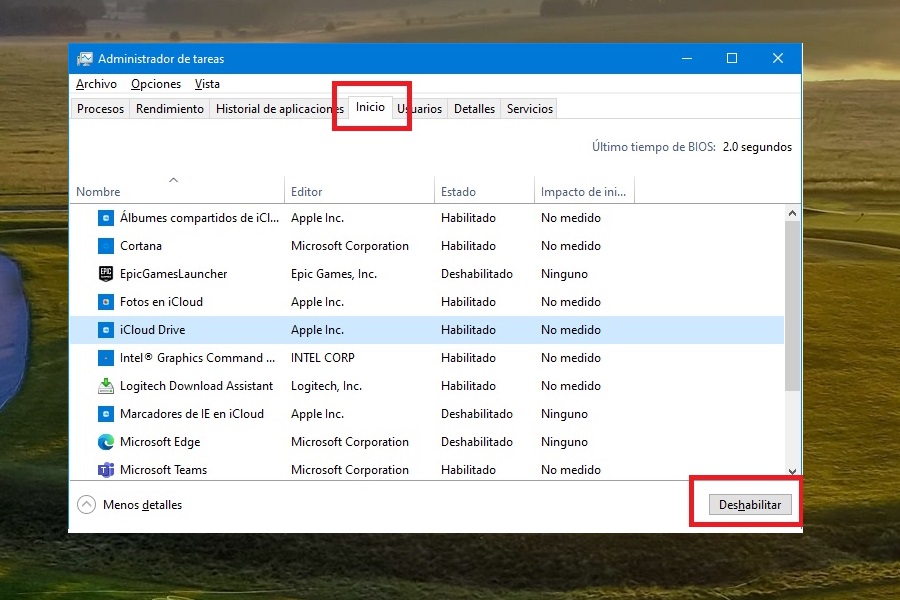Open the Vista menu
900x600 pixels.
coord(207,84)
